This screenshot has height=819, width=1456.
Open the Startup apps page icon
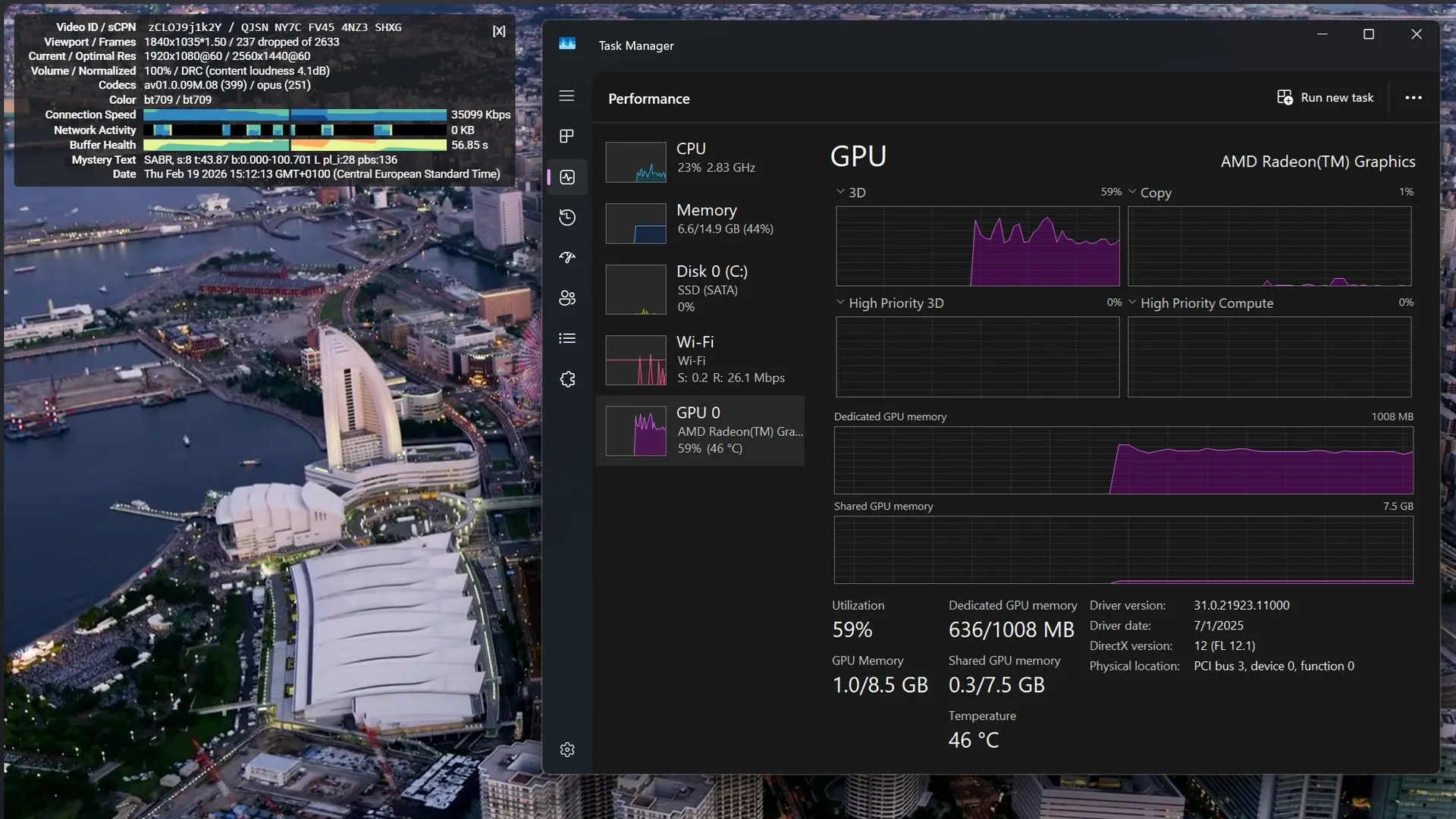566,258
